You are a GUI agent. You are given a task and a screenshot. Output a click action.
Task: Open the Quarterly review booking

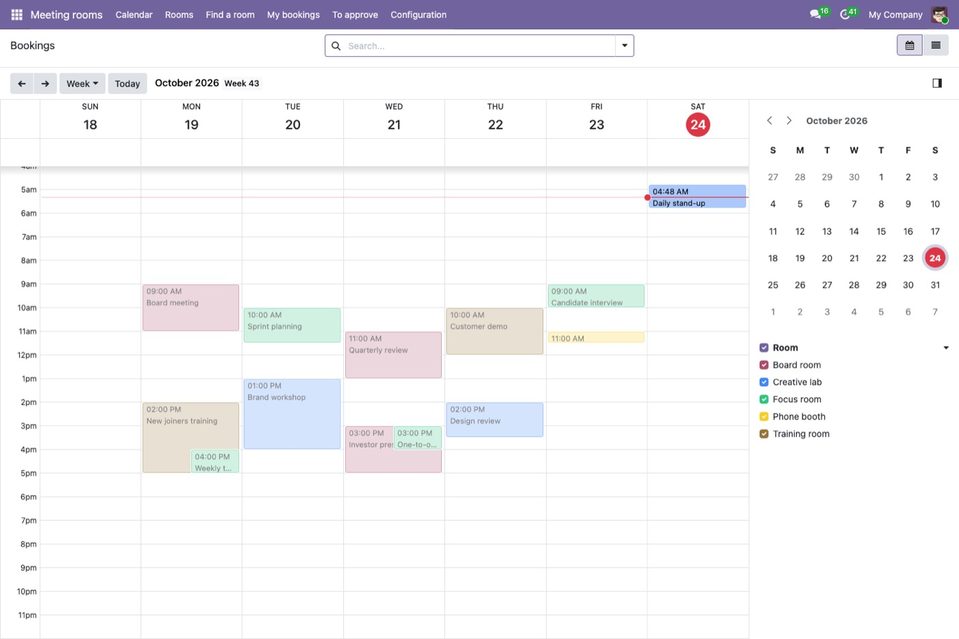coord(393,355)
